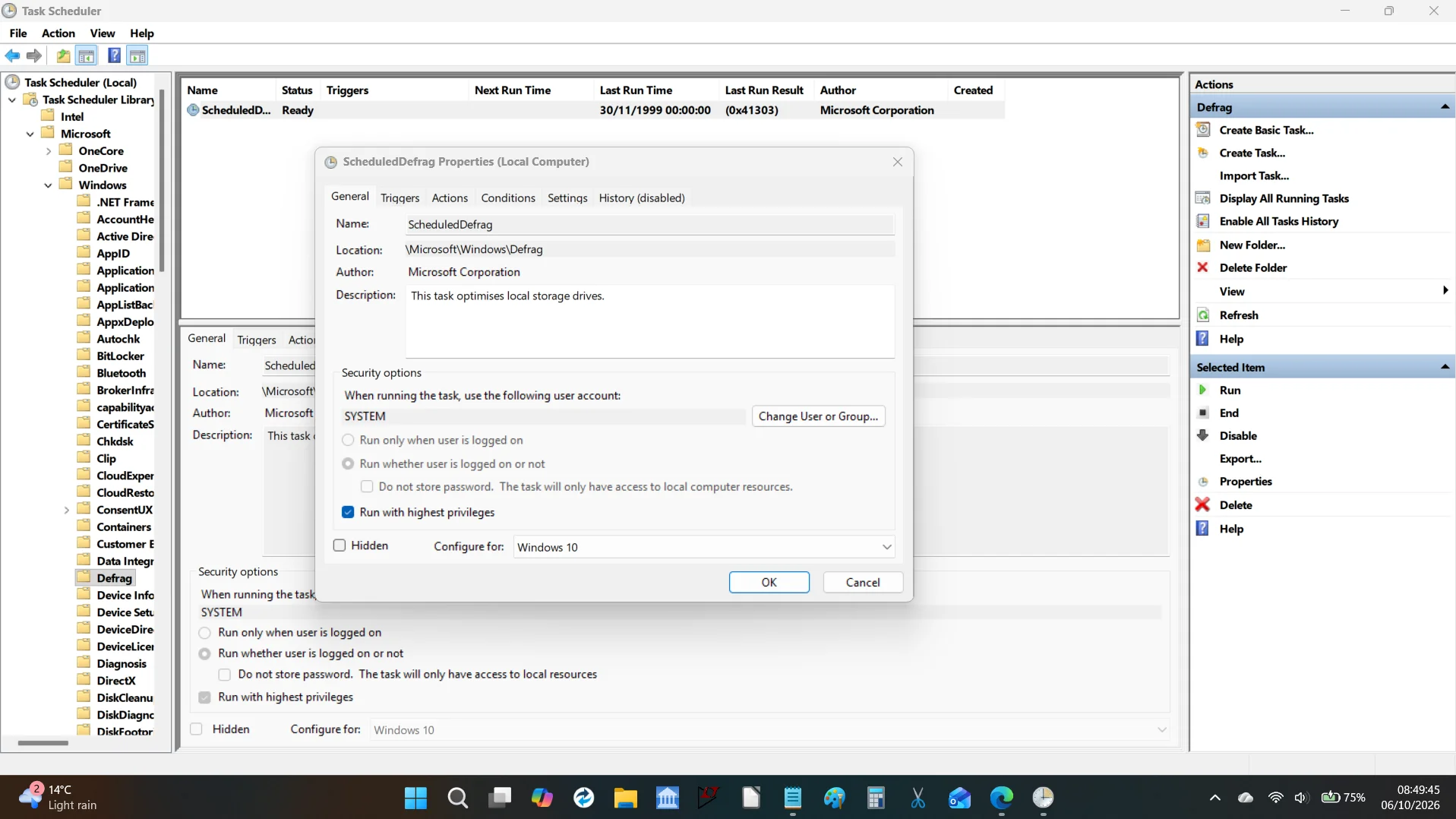The image size is (1456, 819).
Task: Click the Refresh icon in Actions pane
Action: tap(1203, 315)
